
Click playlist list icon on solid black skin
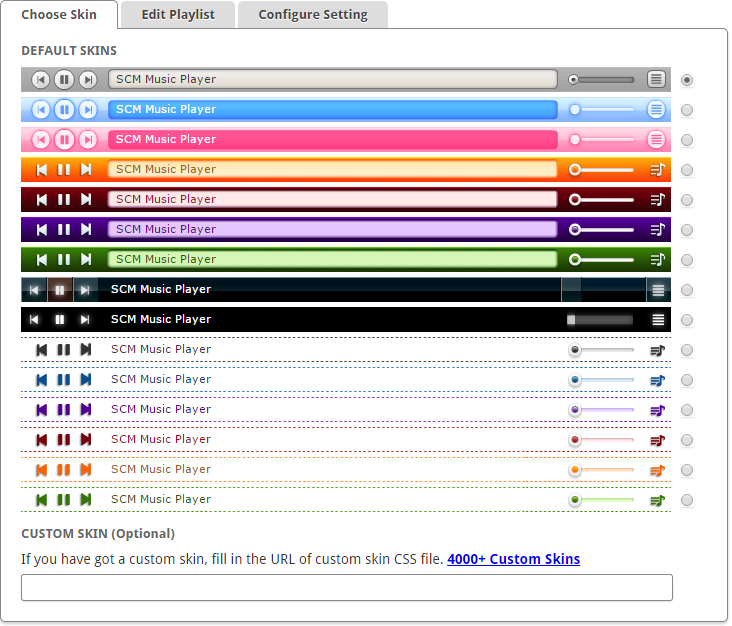[x=658, y=320]
